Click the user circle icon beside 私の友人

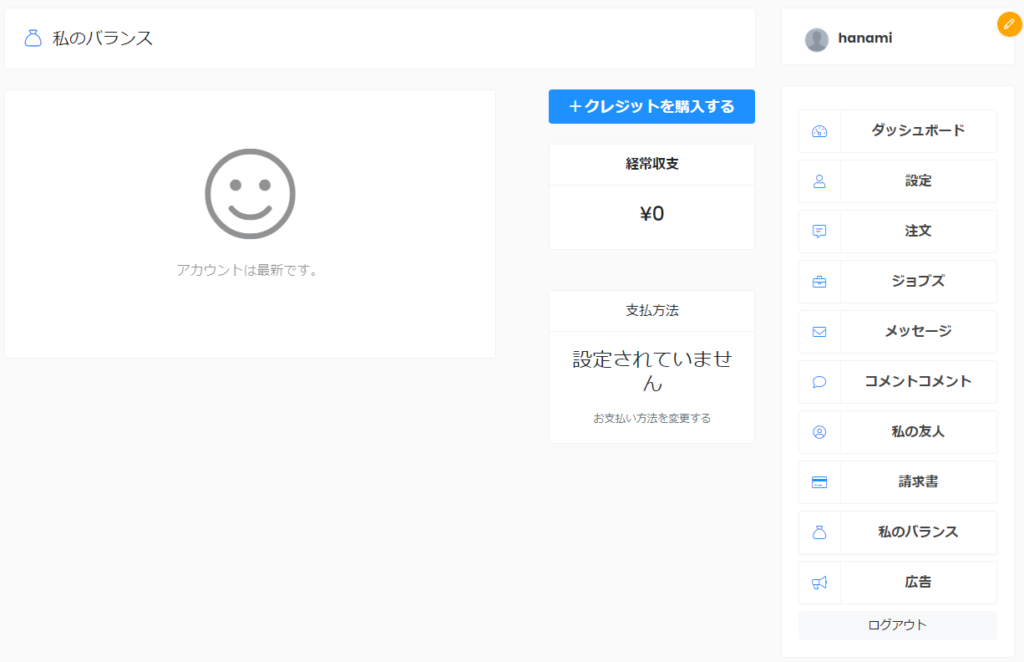(819, 432)
